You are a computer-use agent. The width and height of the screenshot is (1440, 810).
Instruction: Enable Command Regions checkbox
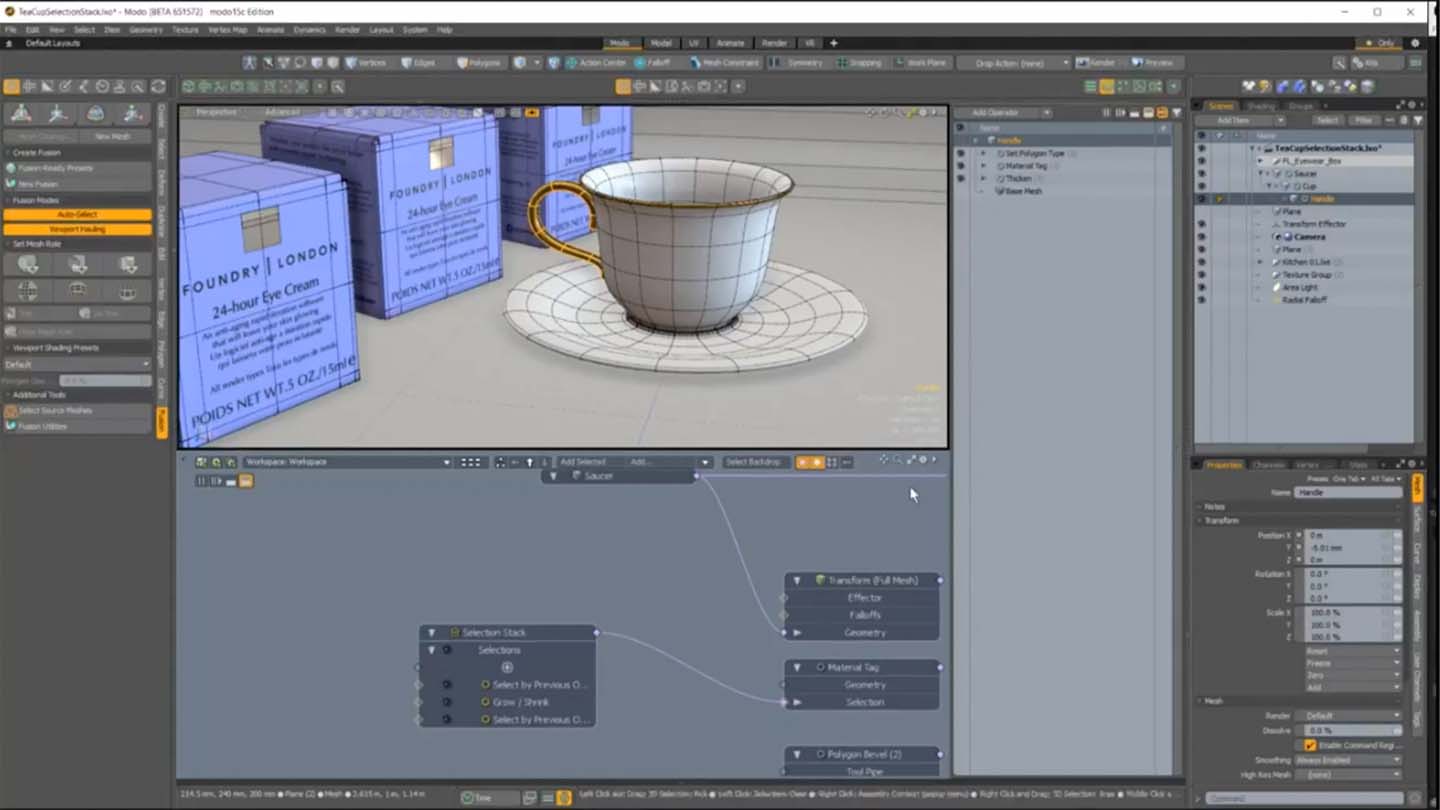click(1310, 745)
